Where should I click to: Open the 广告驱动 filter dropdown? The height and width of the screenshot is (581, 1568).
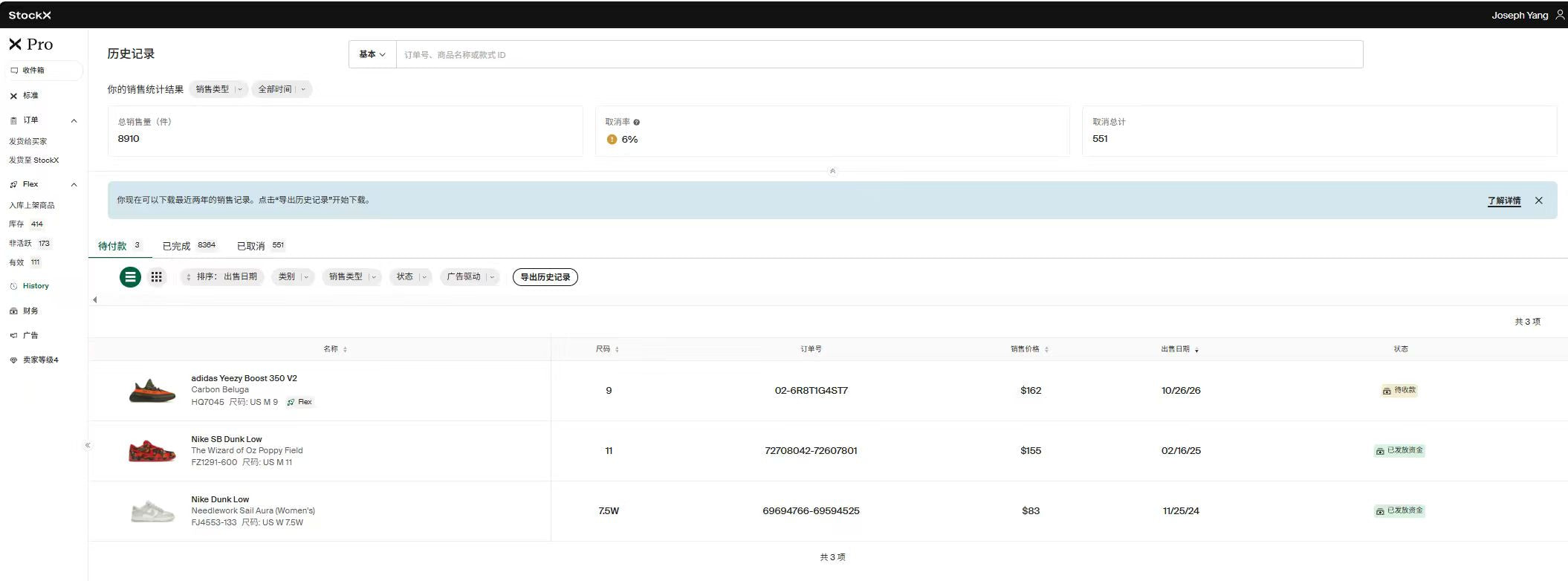click(470, 276)
